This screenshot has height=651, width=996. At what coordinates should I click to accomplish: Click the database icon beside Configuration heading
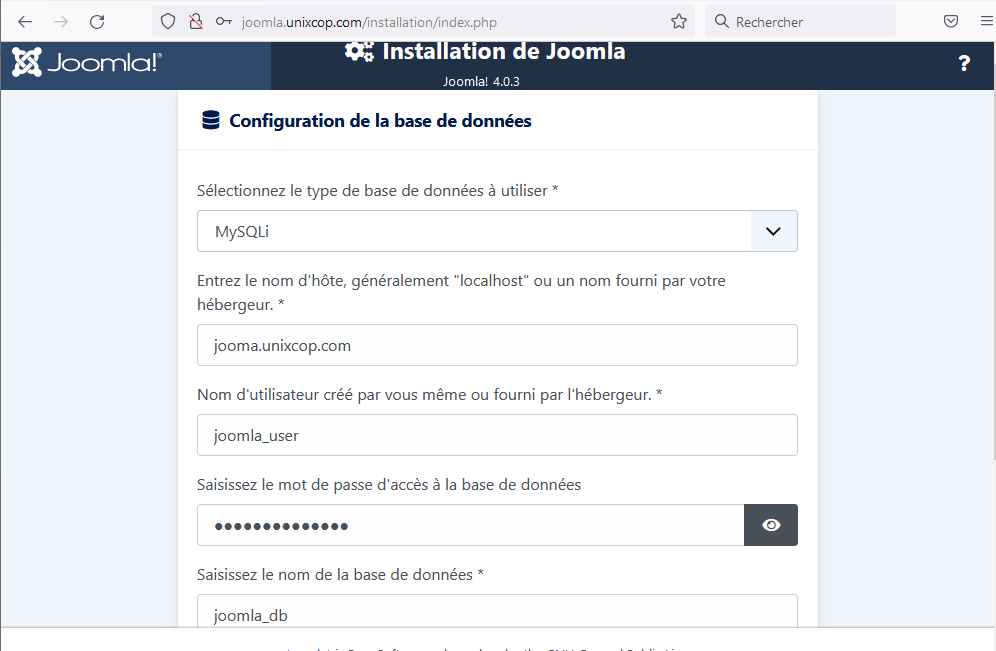pyautogui.click(x=211, y=120)
